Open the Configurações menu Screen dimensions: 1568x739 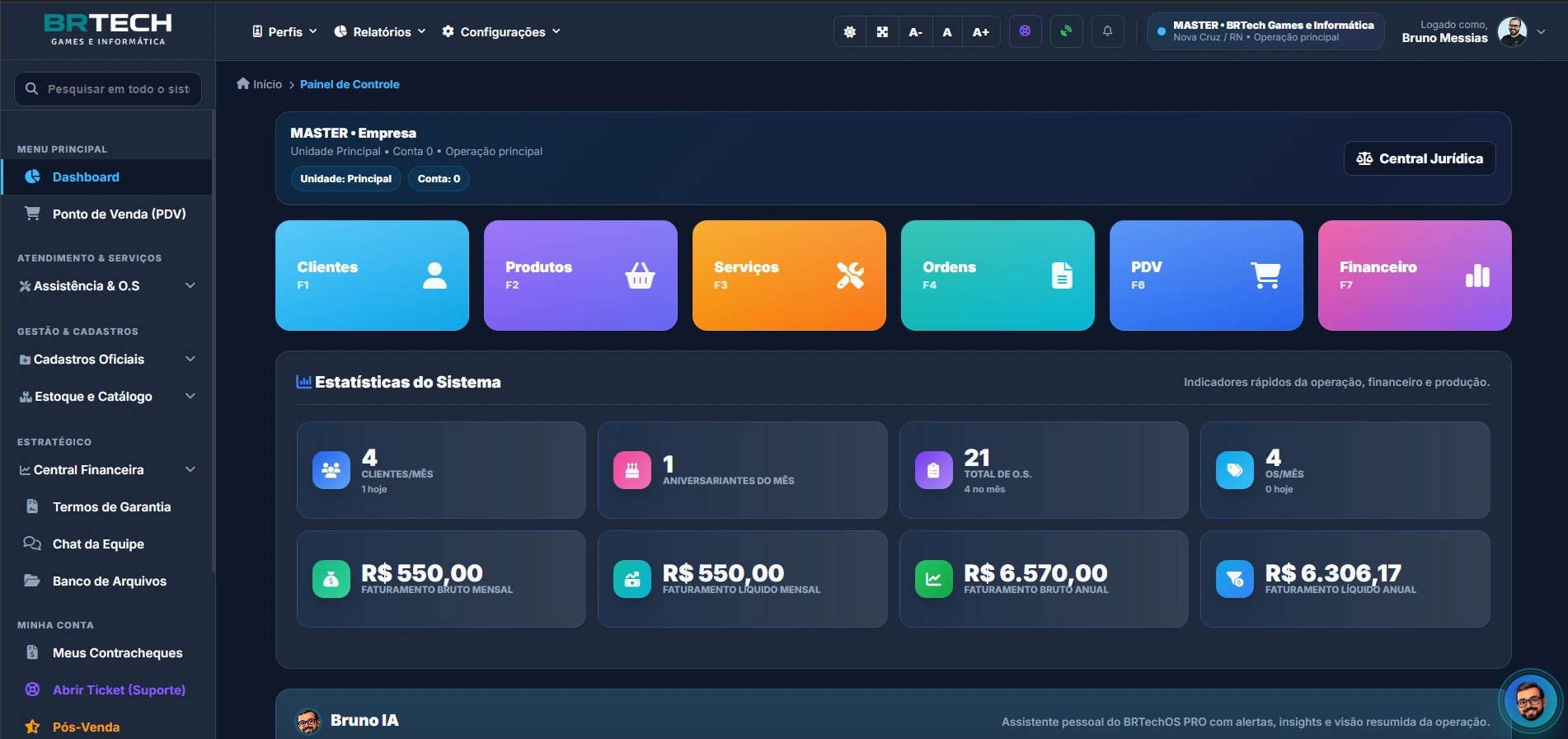click(x=501, y=31)
